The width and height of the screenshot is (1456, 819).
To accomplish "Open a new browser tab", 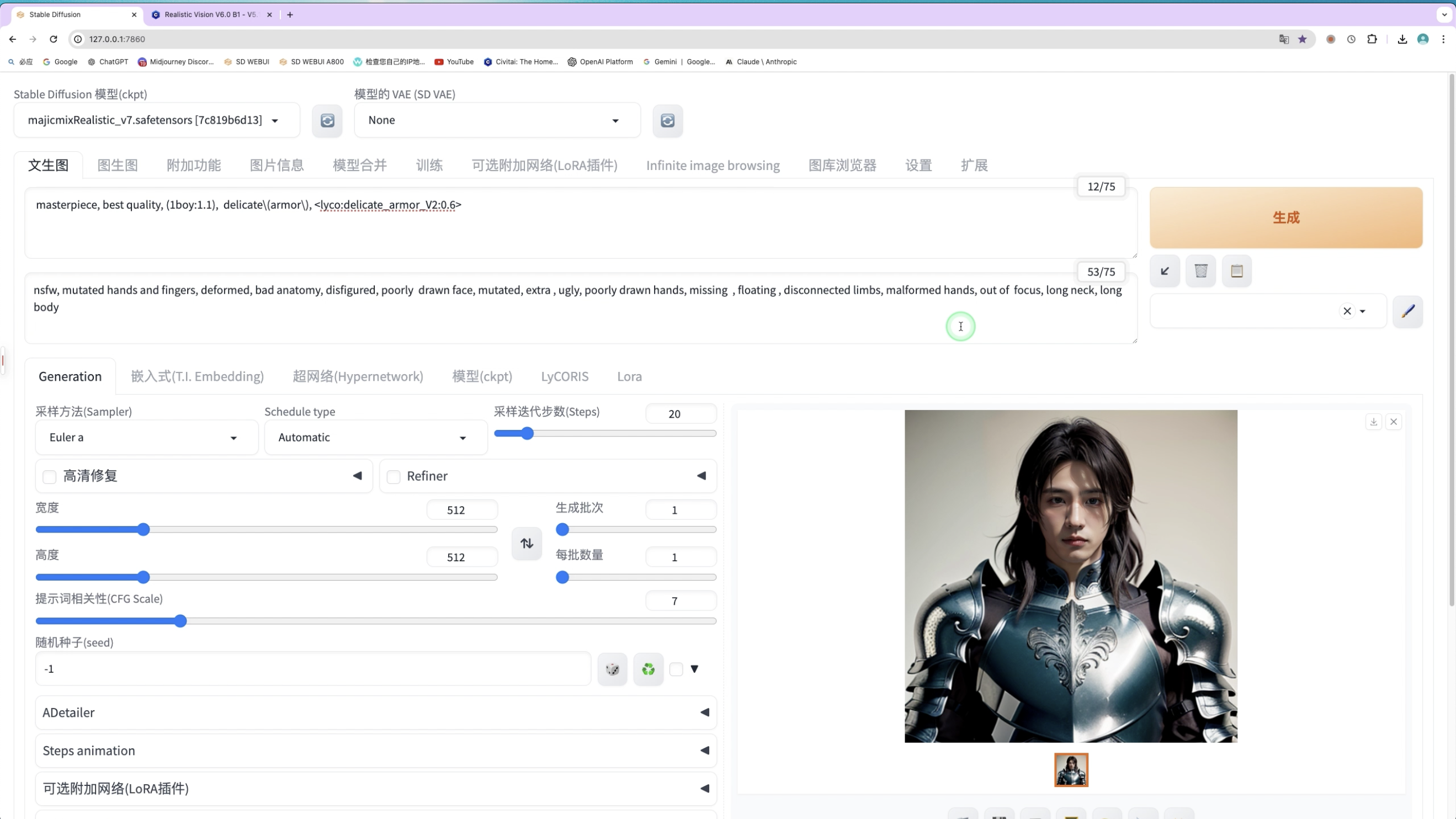I will (290, 15).
